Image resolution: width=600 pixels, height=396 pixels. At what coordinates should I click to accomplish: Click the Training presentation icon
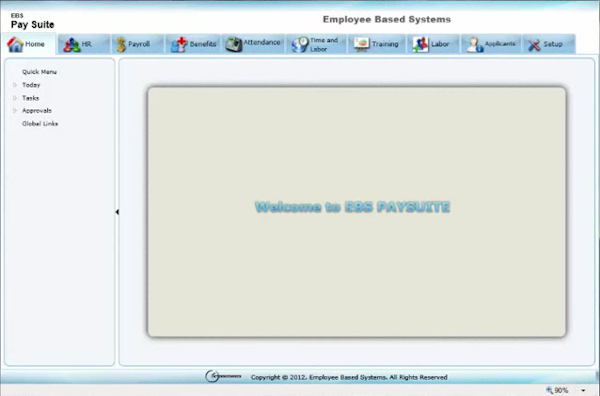(362, 44)
